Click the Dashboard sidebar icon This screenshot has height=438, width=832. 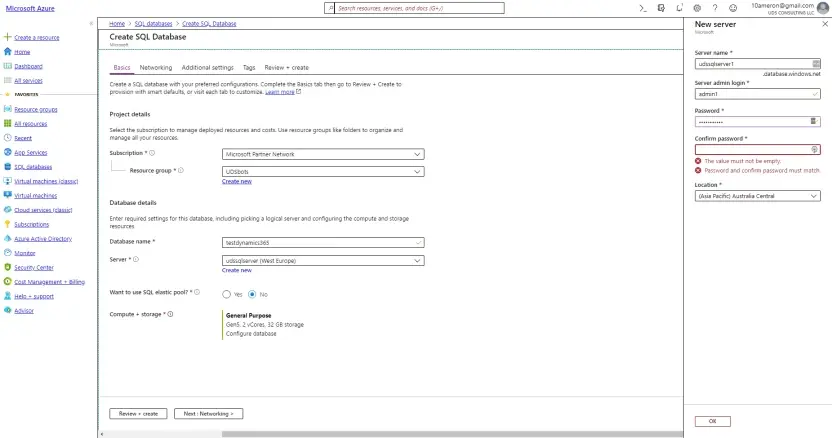click(x=7, y=66)
